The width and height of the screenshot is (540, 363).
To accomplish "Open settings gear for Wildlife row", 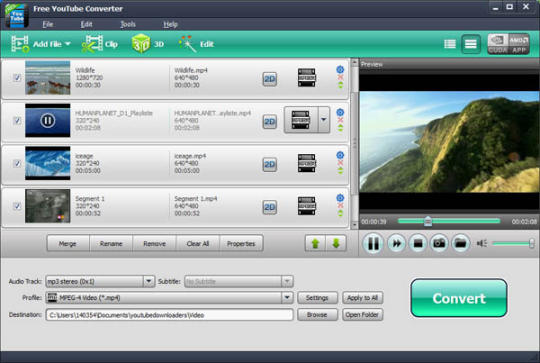I will click(x=340, y=70).
